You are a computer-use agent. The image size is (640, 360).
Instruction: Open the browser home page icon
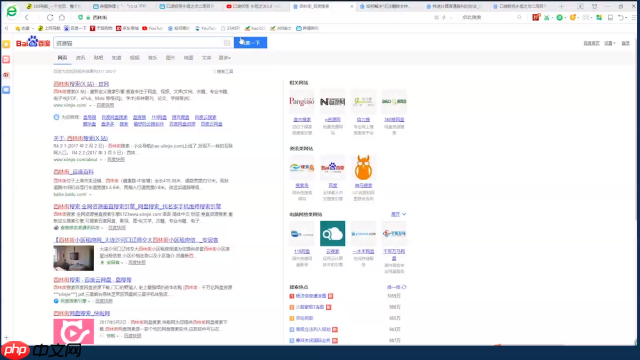click(x=62, y=18)
